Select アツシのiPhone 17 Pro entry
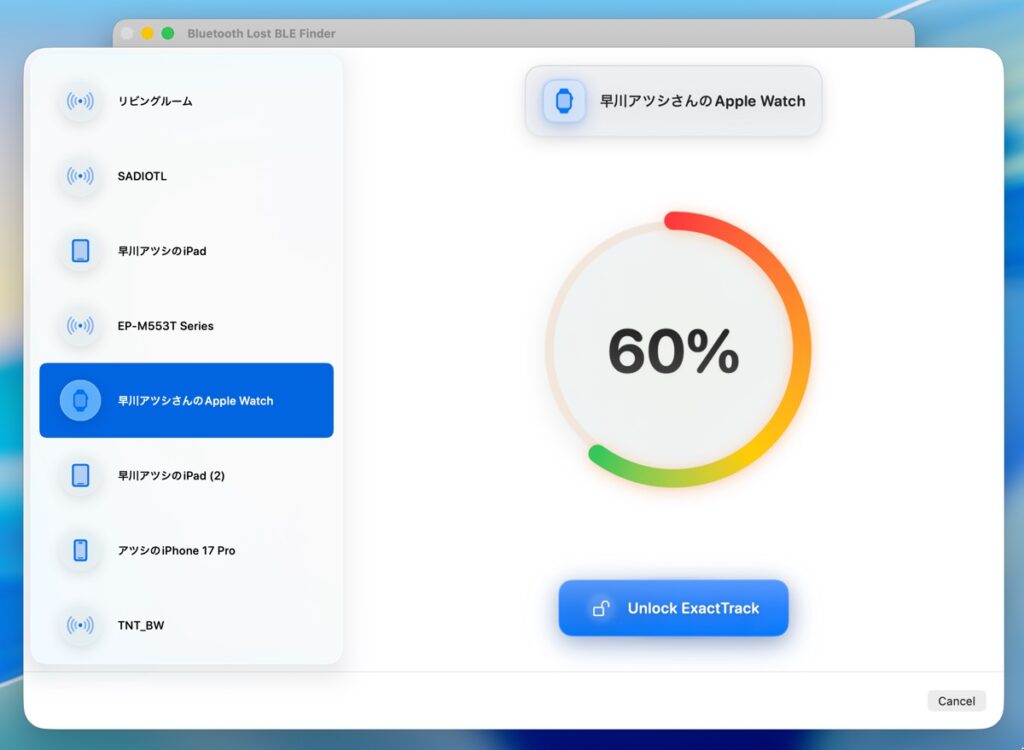The image size is (1024, 750). pyautogui.click(x=176, y=551)
